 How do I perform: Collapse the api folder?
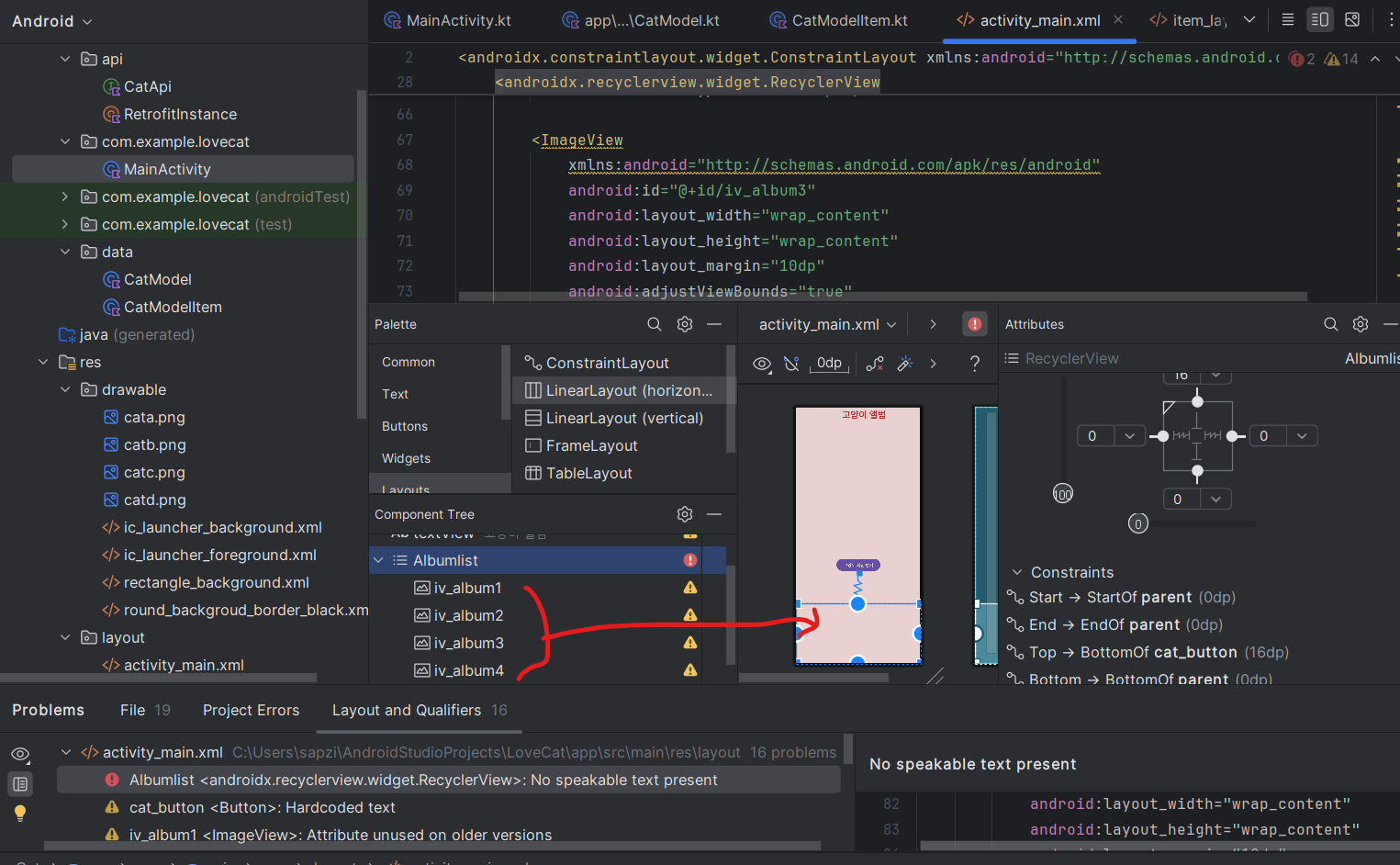[x=65, y=59]
